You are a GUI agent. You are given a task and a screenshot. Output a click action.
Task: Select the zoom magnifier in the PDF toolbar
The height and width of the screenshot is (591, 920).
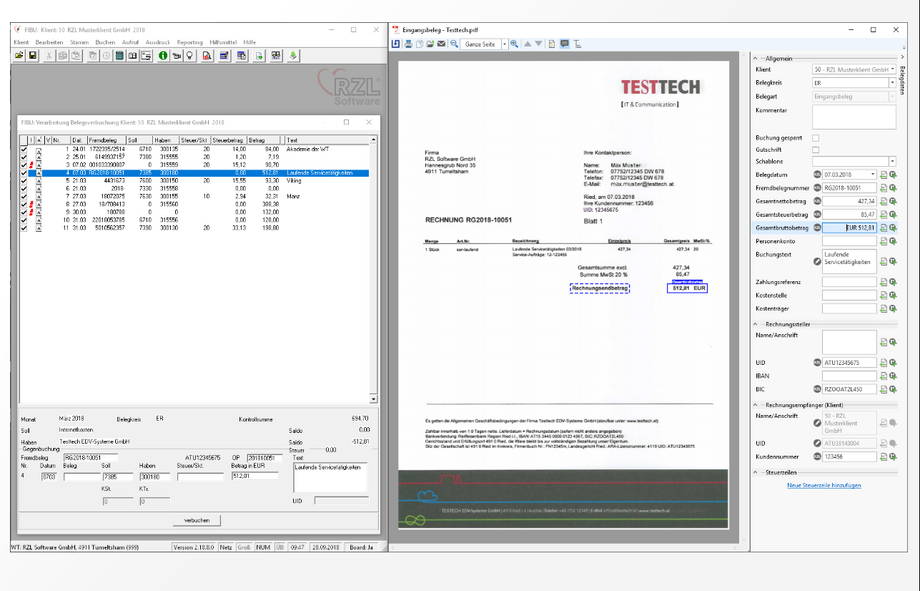(x=453, y=43)
